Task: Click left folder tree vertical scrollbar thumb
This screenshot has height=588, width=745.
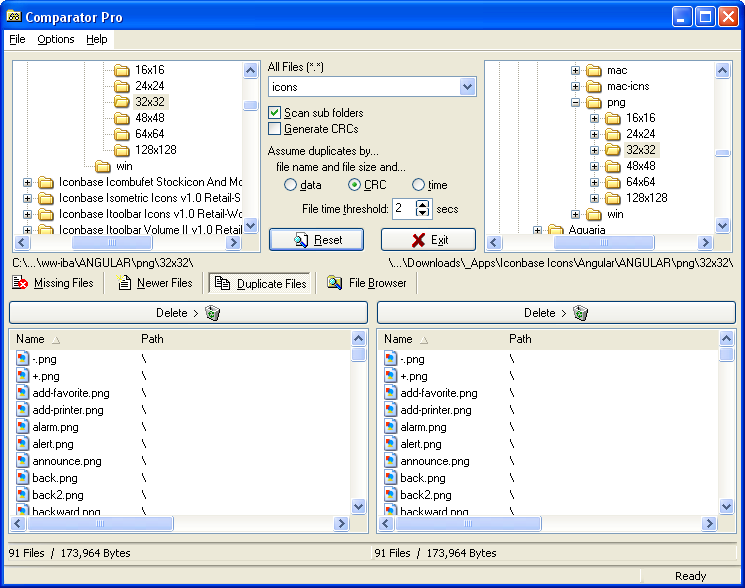Action: (250, 105)
